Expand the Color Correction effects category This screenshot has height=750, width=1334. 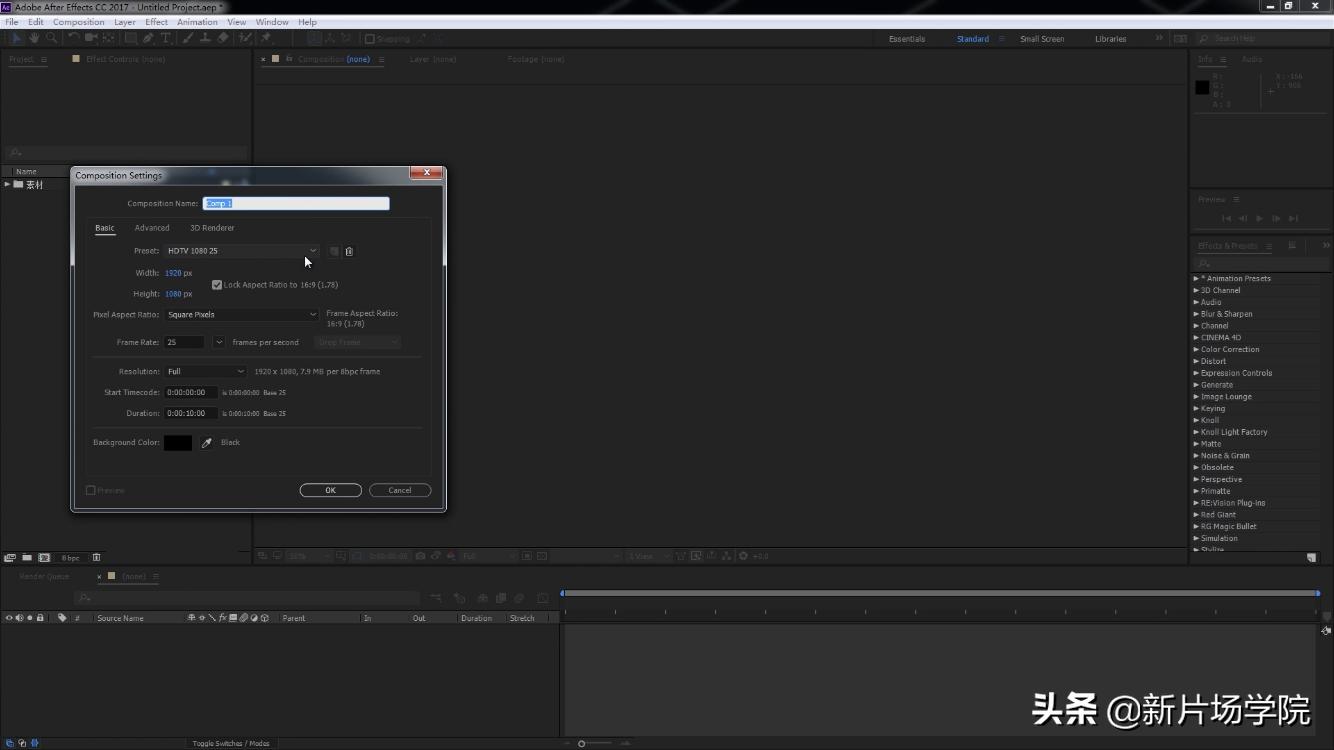coord(1196,349)
